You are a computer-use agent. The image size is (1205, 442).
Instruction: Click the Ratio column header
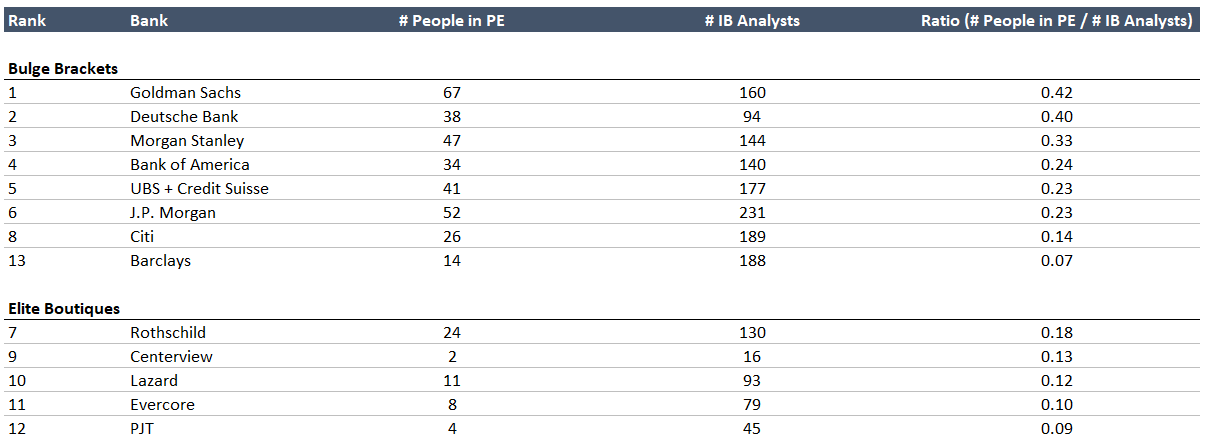pyautogui.click(x=1056, y=20)
